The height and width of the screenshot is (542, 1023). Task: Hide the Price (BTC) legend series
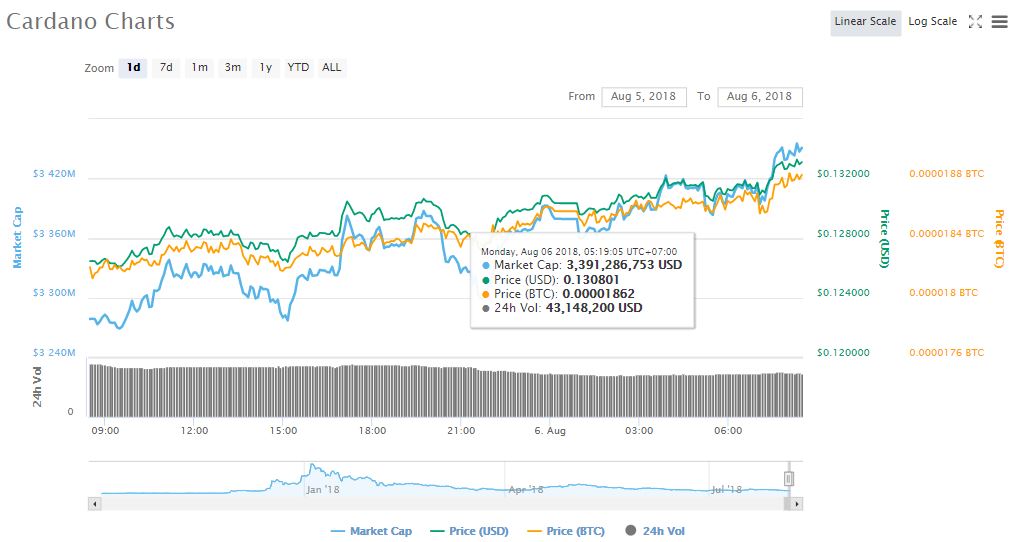click(x=565, y=531)
